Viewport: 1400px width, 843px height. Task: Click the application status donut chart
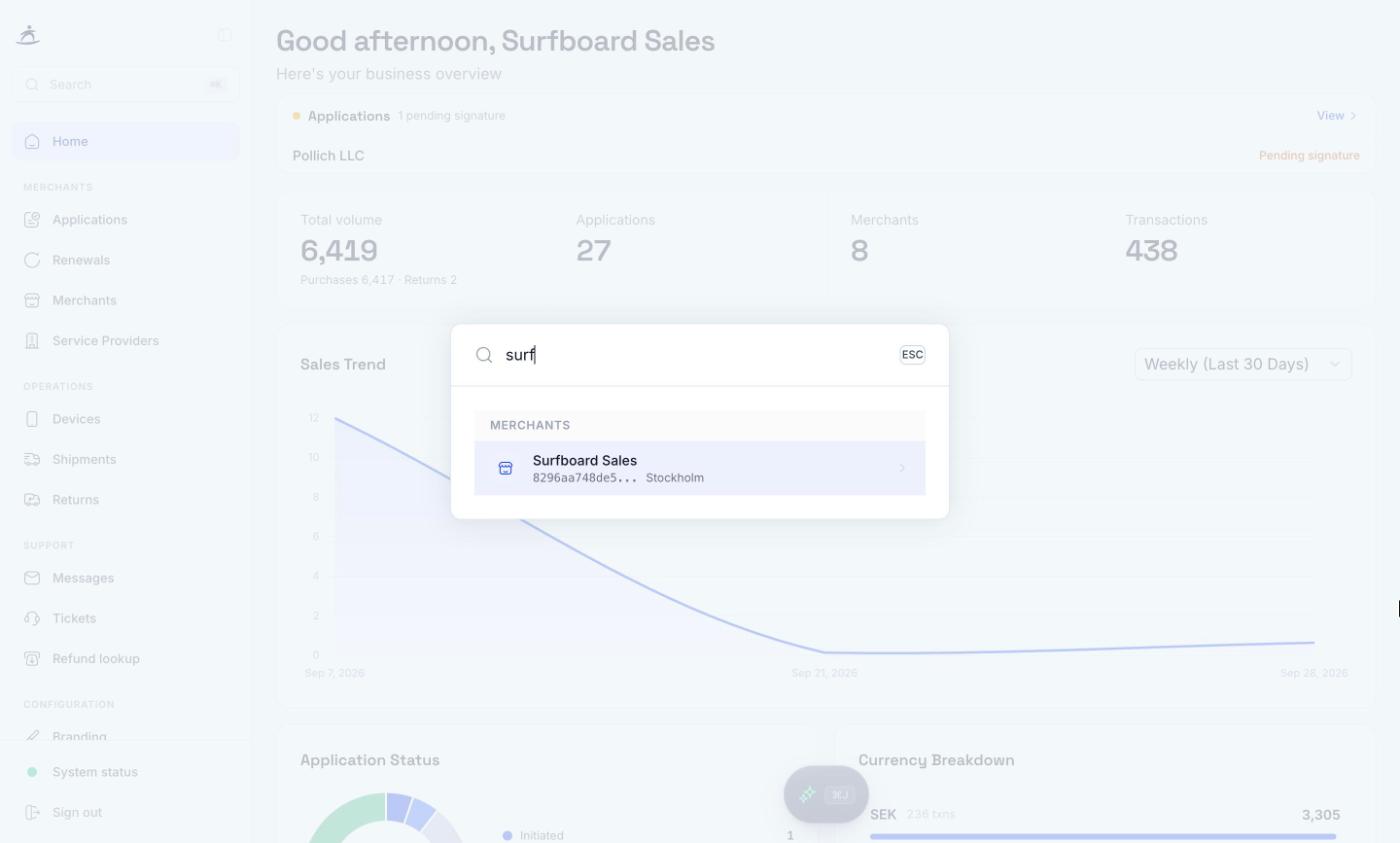(386, 818)
